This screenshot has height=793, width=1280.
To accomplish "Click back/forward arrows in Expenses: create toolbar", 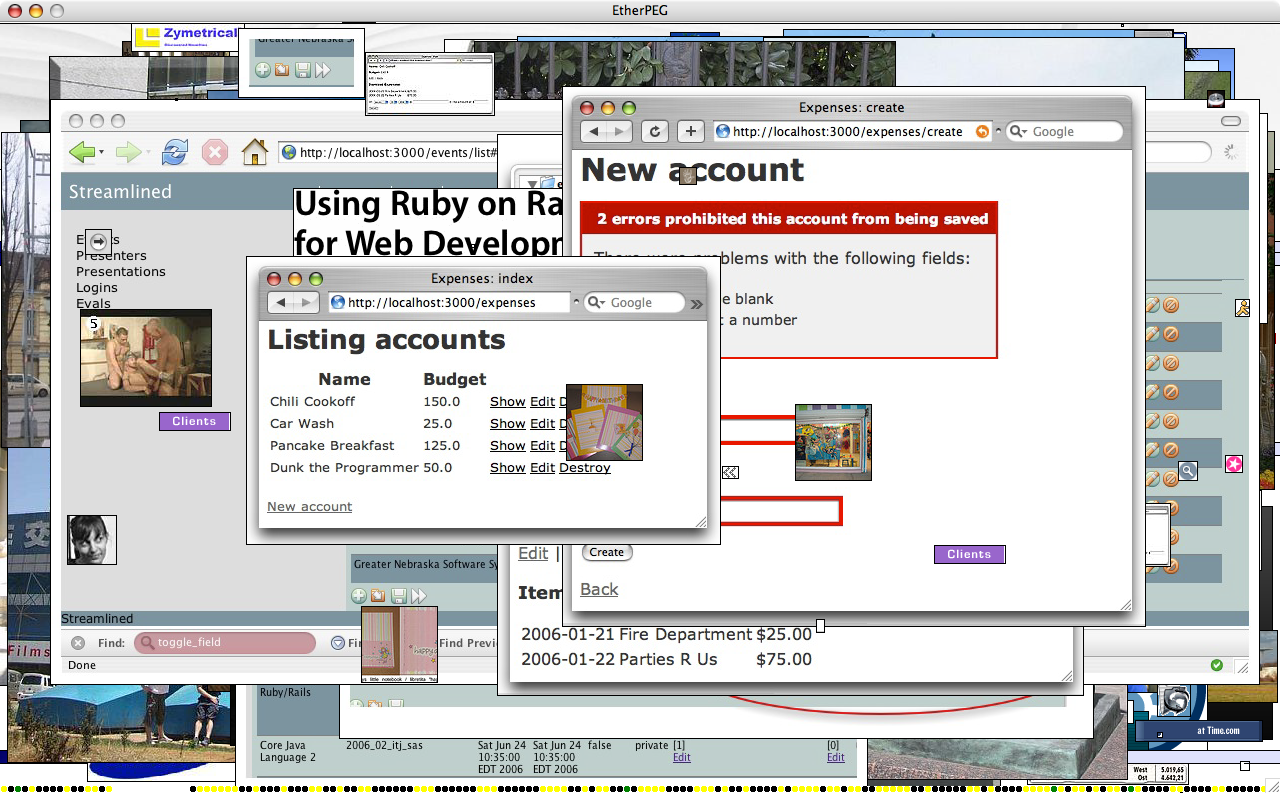I will click(607, 131).
